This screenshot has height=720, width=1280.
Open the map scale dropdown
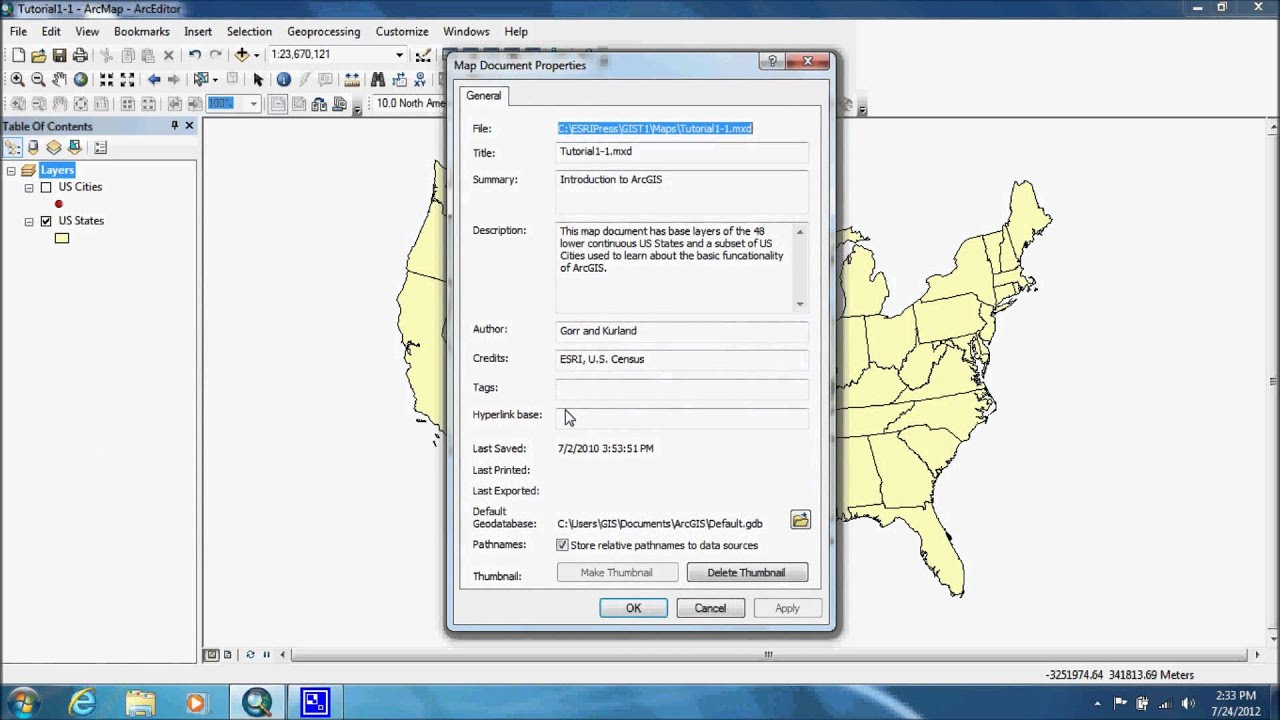click(399, 55)
